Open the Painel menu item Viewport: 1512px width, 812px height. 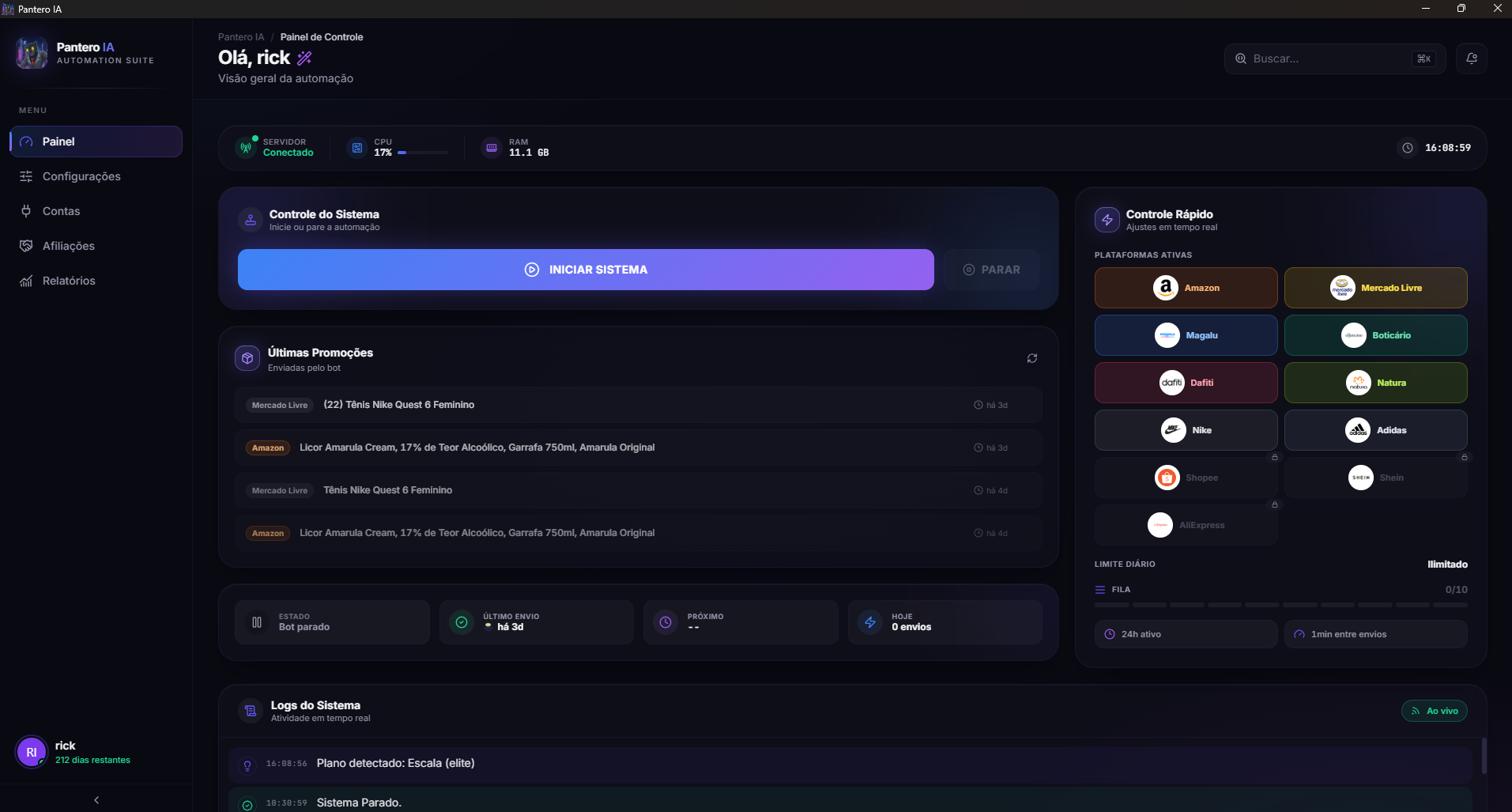click(x=96, y=142)
